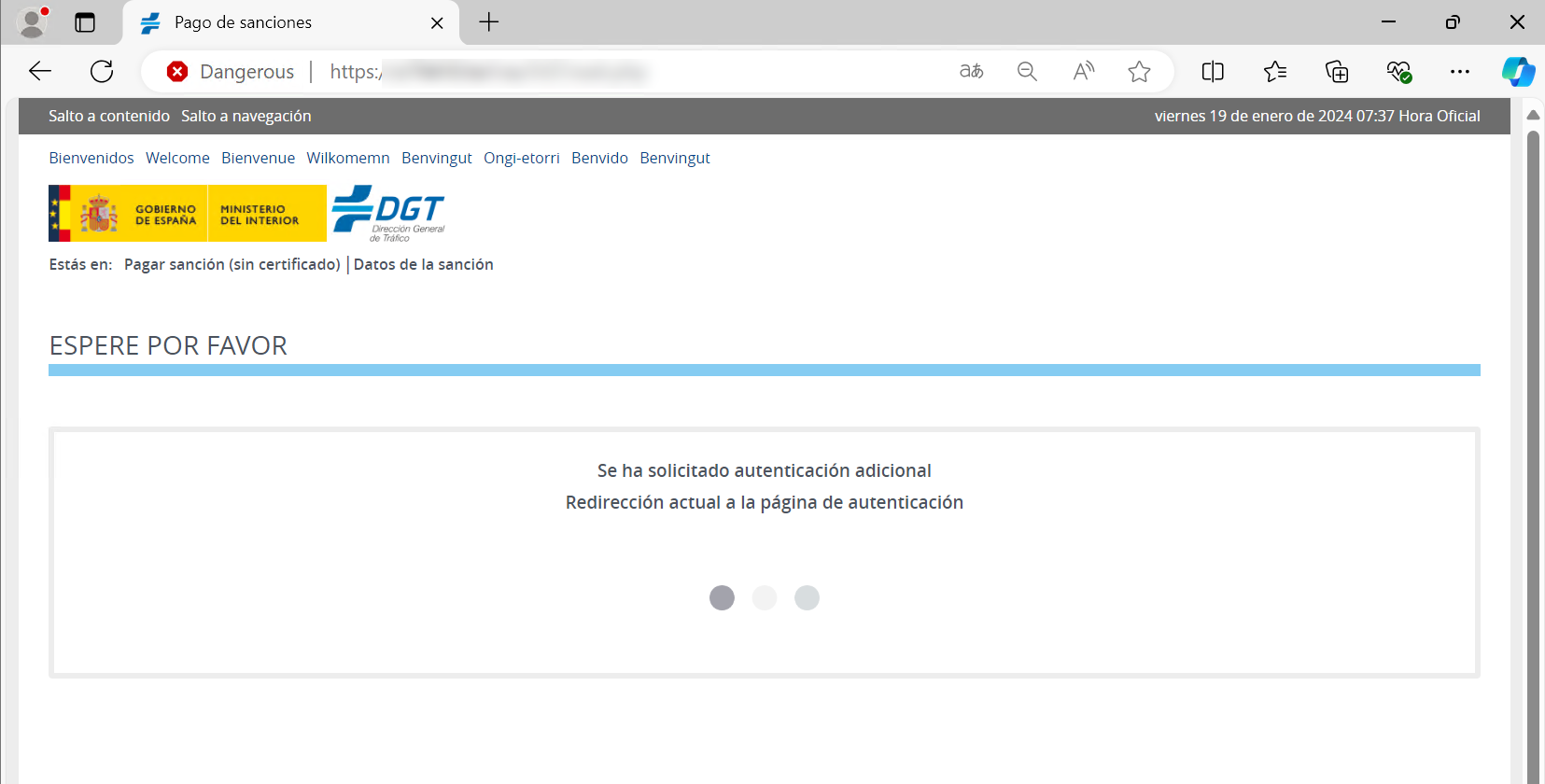Screen dimensions: 1545x784
Task: Open Browser essentials heart icon
Action: (x=1398, y=72)
